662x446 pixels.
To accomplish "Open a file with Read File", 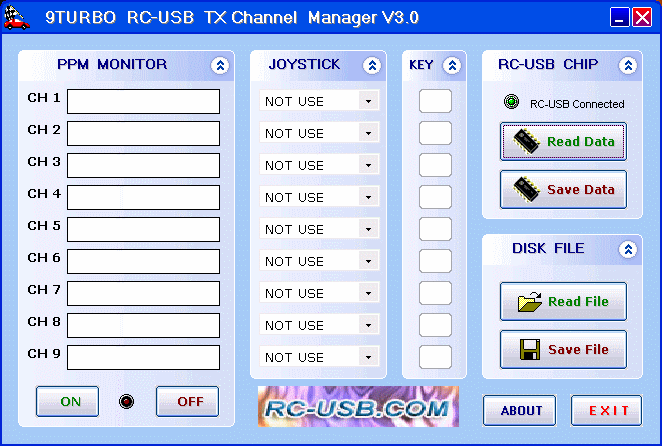I will [x=563, y=302].
